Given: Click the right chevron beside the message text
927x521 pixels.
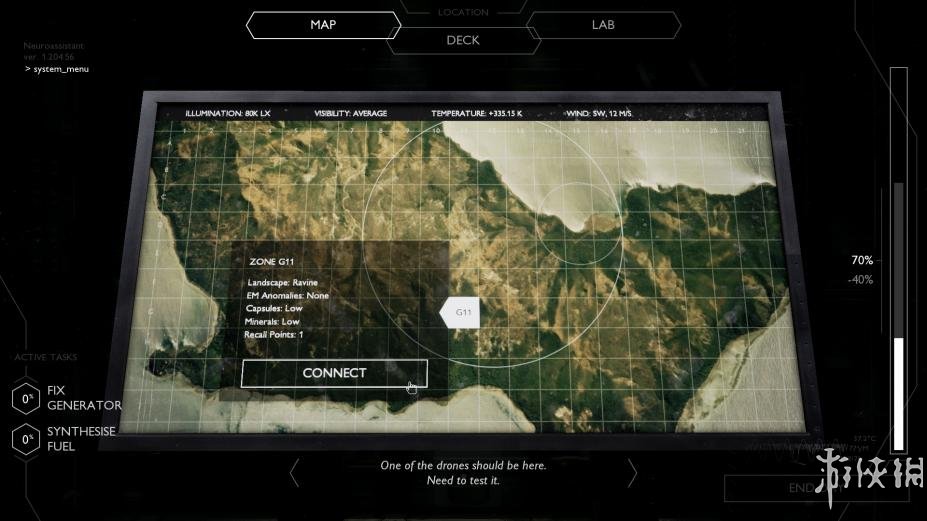Looking at the screenshot, I should (x=632, y=472).
